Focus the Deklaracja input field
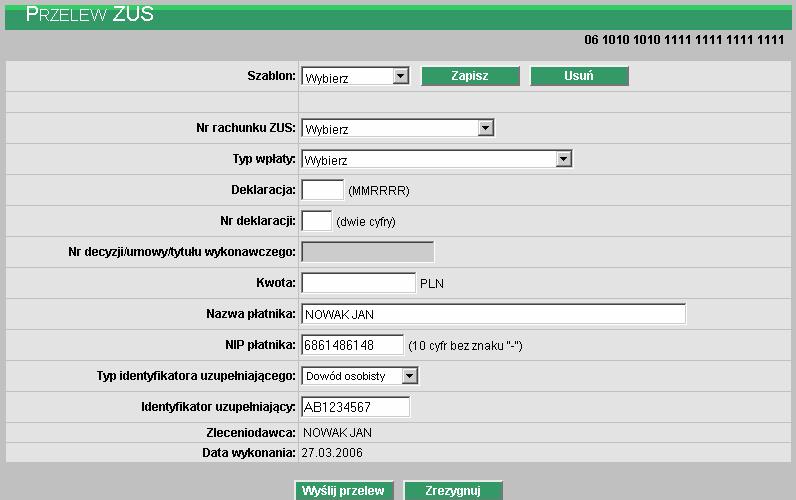Image resolution: width=796 pixels, height=500 pixels. (x=322, y=190)
